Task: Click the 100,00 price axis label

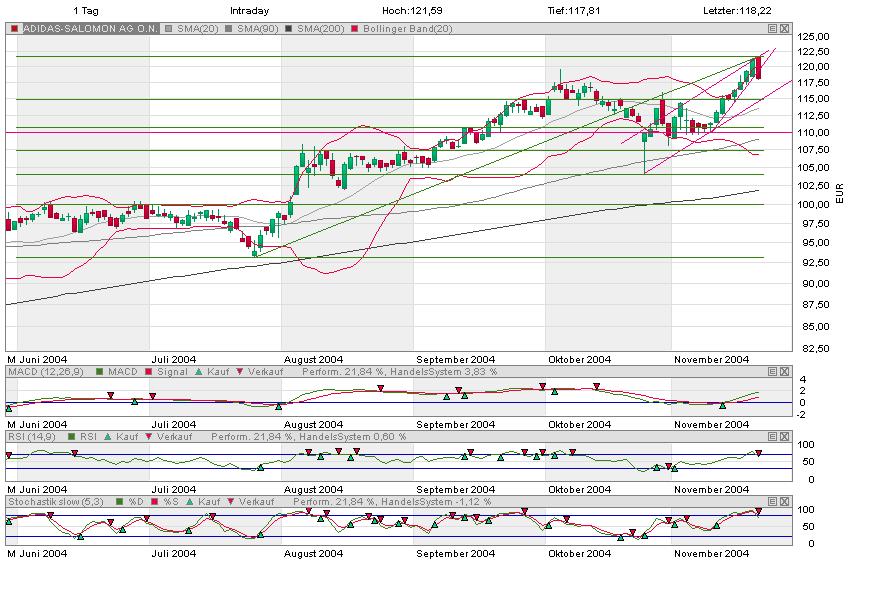Action: [813, 205]
